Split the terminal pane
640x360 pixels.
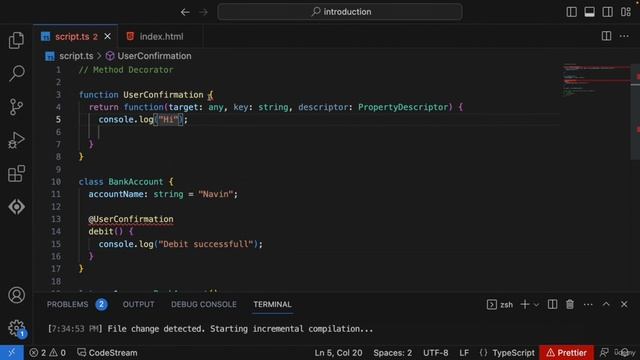pyautogui.click(x=552, y=304)
